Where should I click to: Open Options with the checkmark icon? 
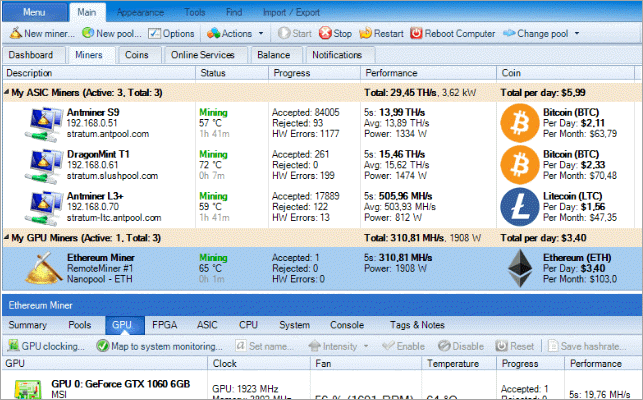coord(154,33)
